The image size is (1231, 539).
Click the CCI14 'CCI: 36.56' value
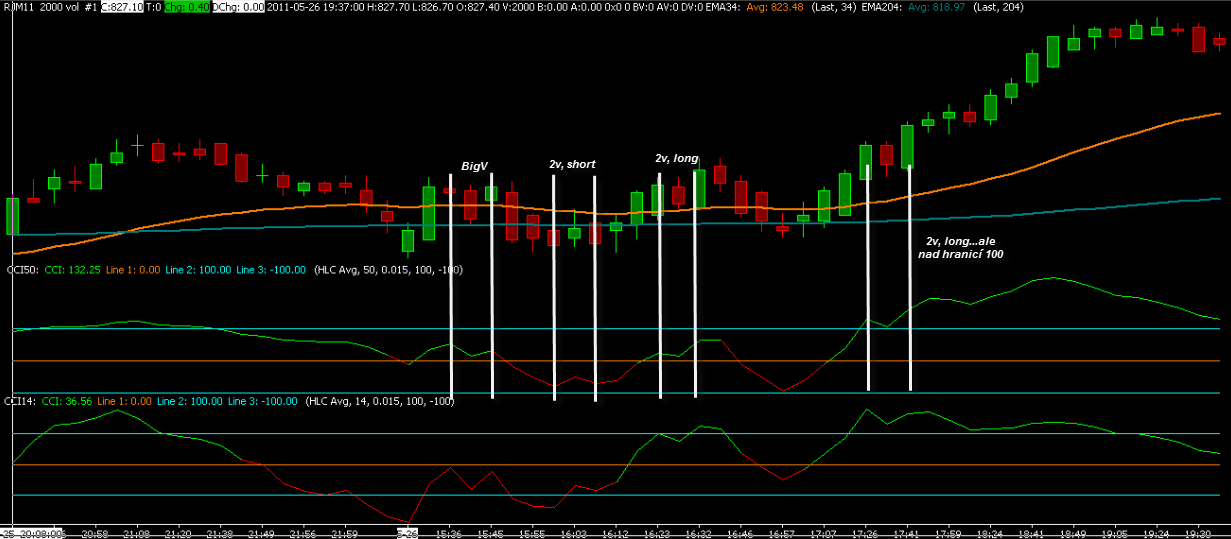68,401
